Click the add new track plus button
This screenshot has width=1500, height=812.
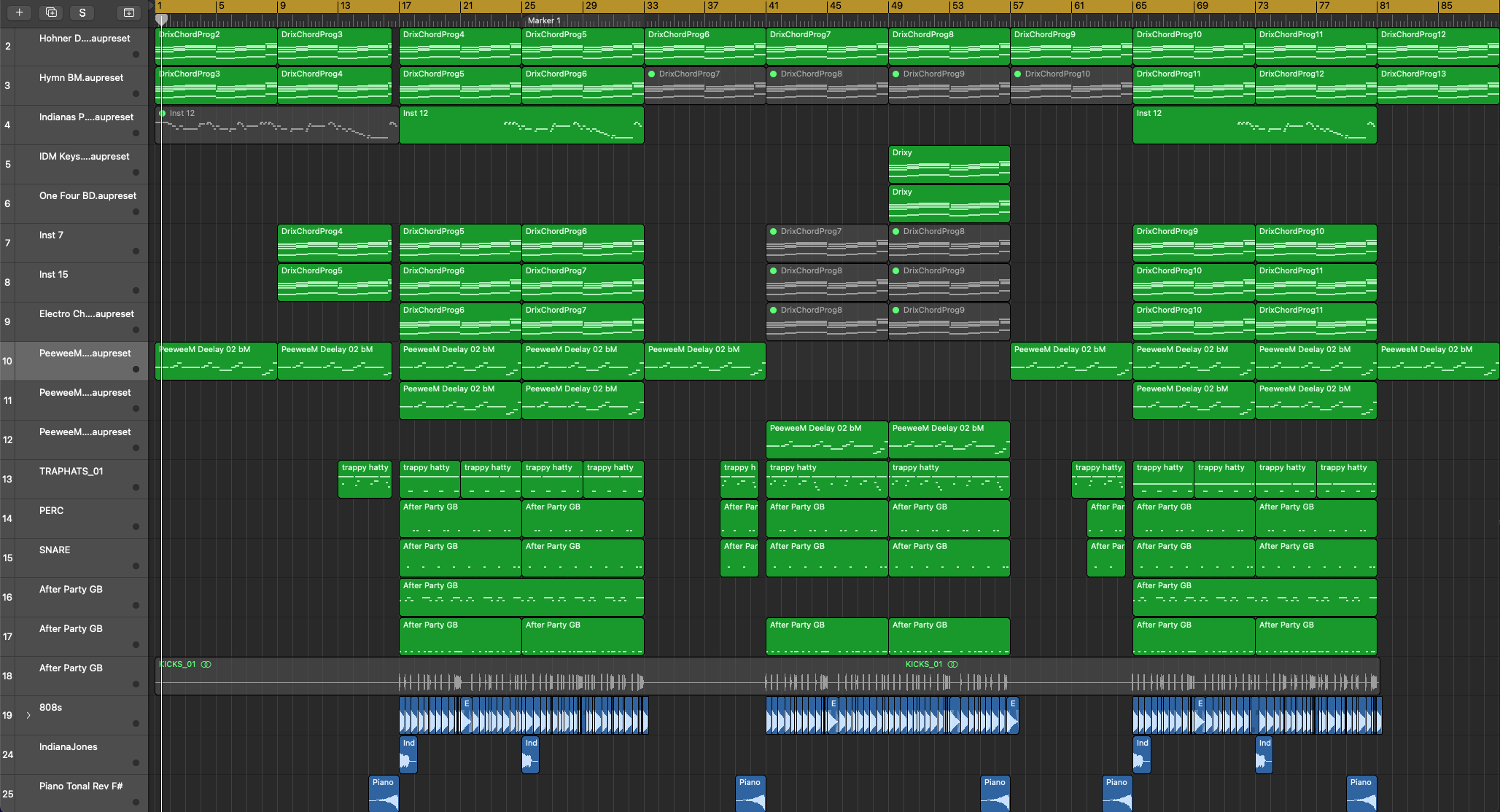[19, 12]
